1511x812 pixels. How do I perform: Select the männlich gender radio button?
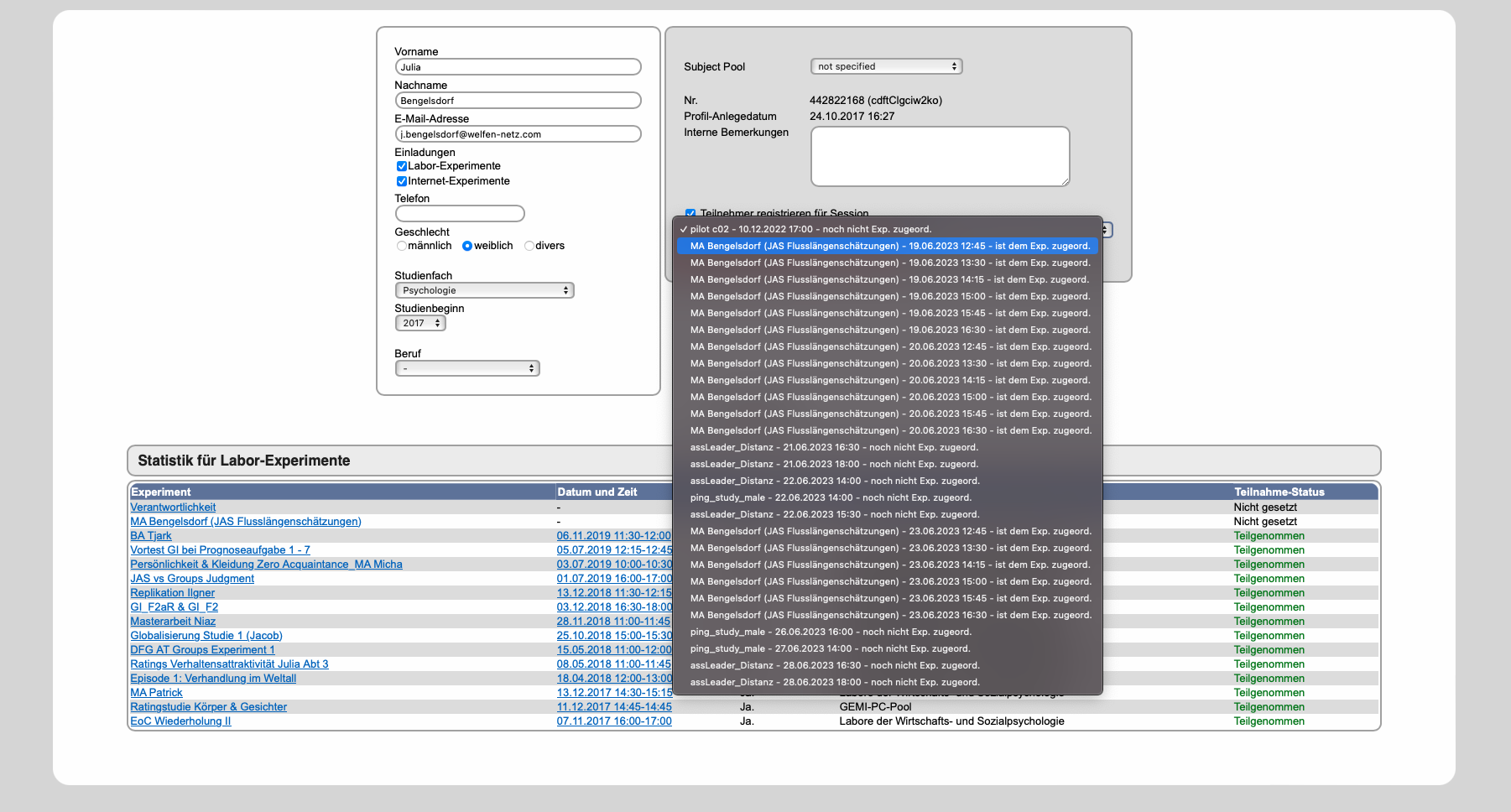(402, 246)
